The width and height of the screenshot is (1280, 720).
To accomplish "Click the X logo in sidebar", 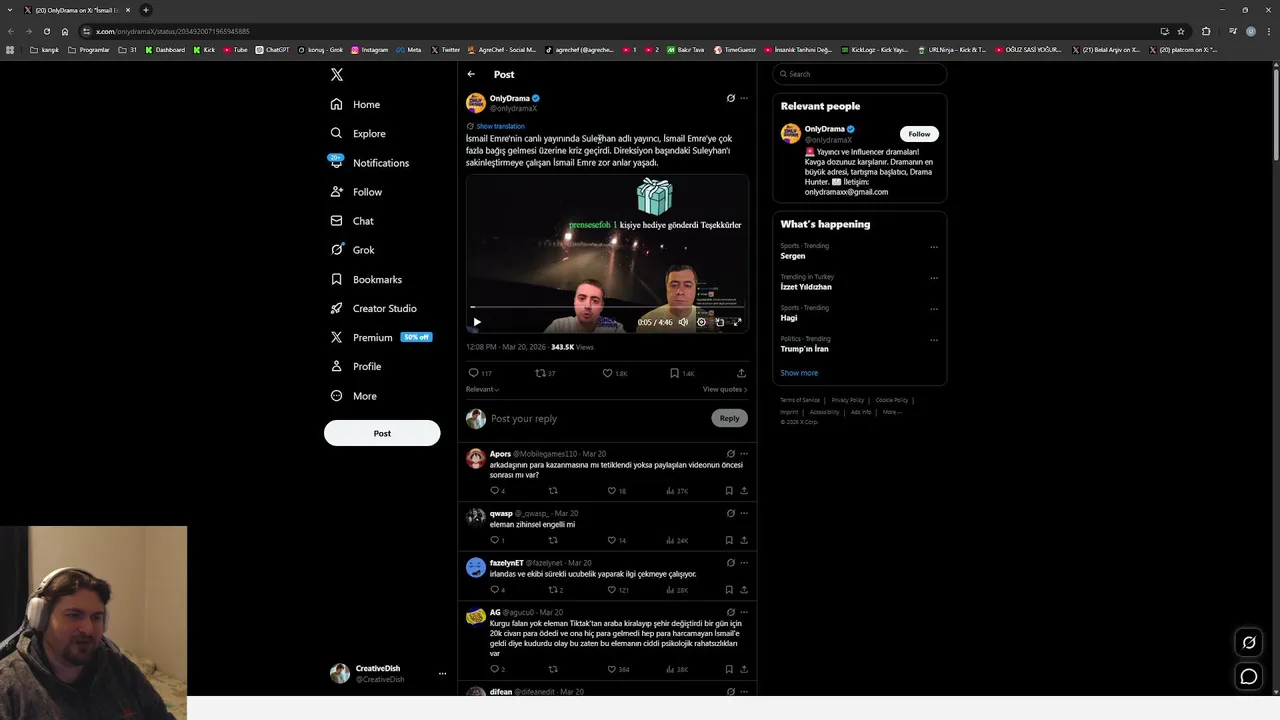I will (x=337, y=74).
